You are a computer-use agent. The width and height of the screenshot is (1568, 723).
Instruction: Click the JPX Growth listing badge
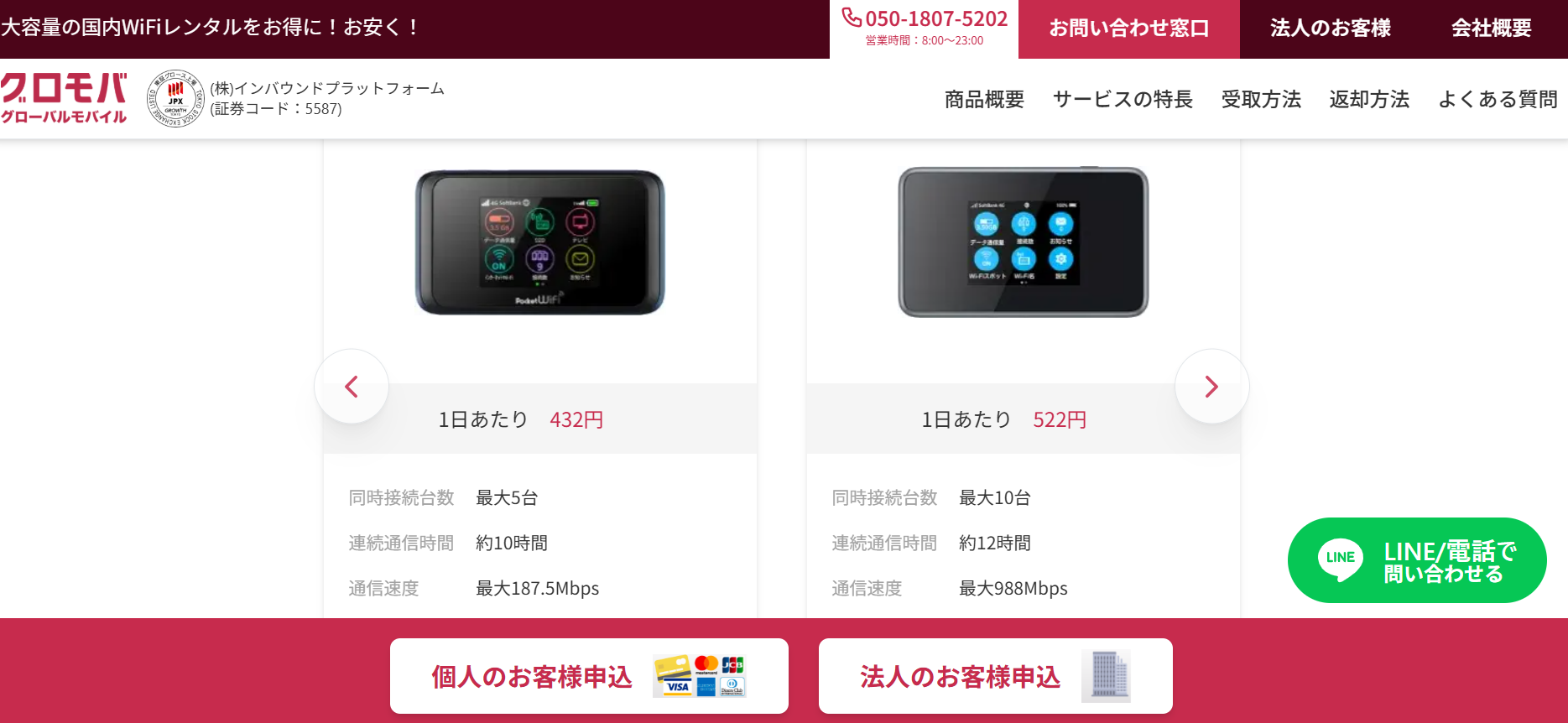click(175, 98)
